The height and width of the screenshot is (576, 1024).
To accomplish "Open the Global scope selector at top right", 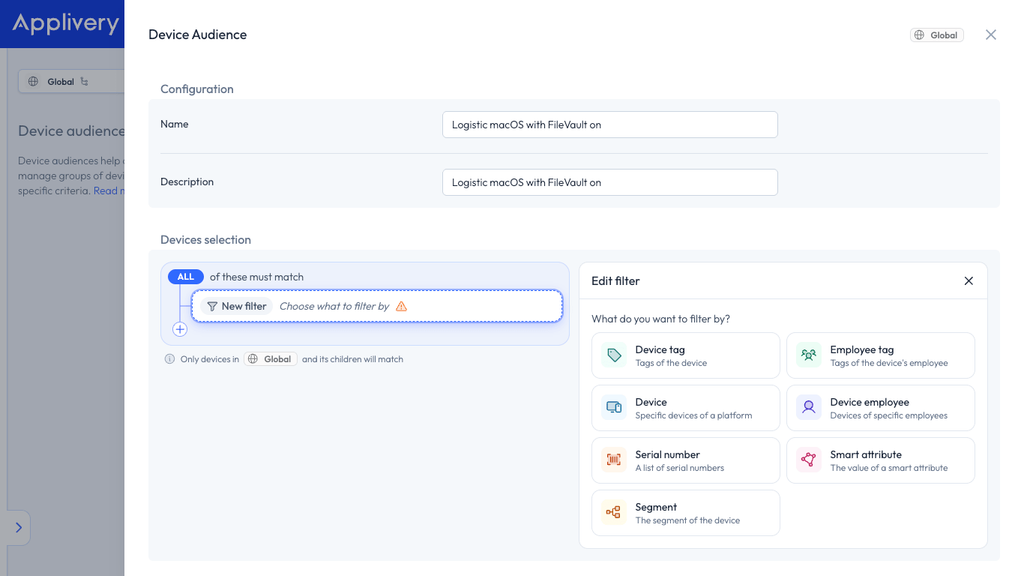I will [936, 35].
